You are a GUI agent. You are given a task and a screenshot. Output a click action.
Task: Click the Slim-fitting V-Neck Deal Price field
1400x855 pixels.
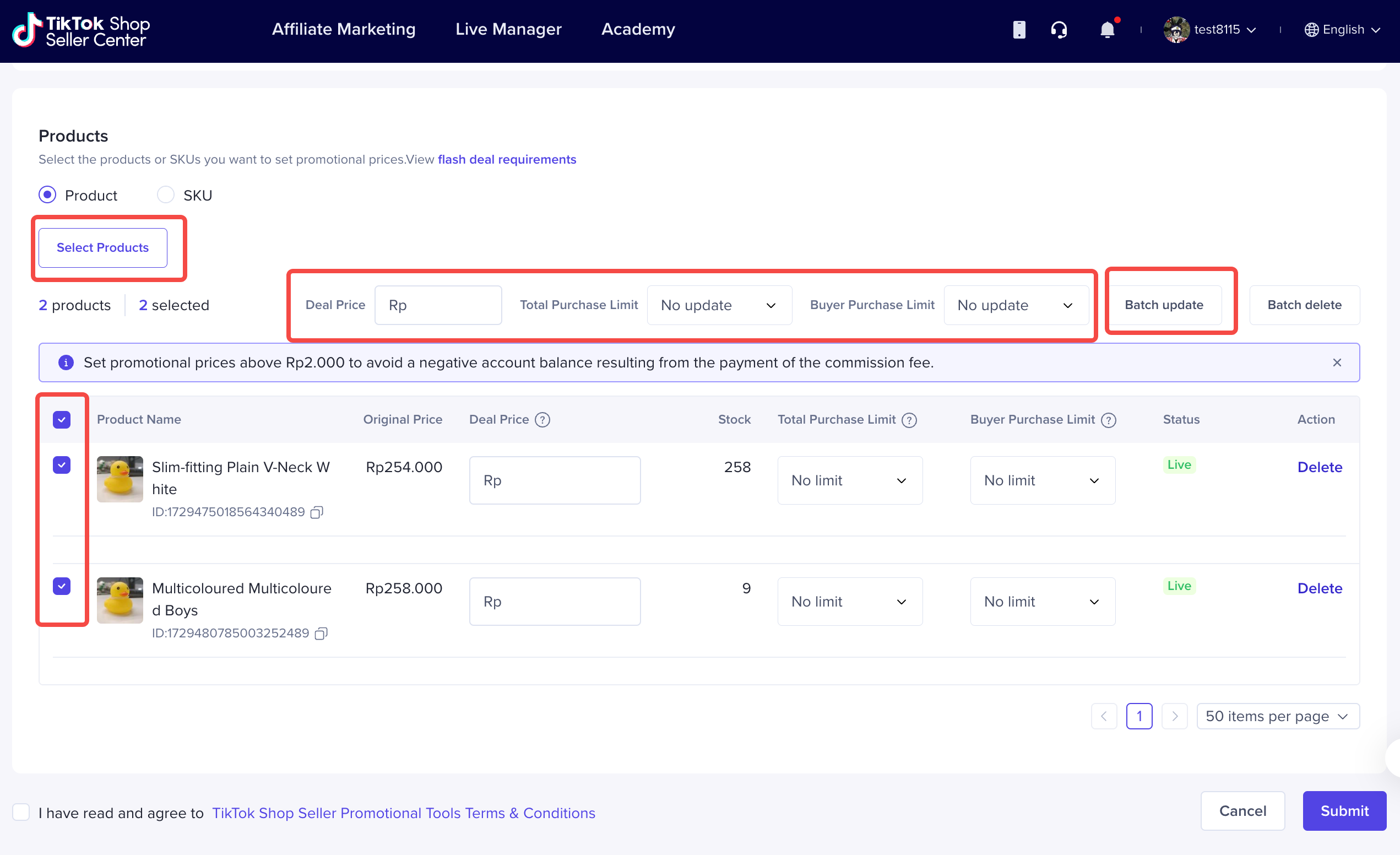click(555, 480)
